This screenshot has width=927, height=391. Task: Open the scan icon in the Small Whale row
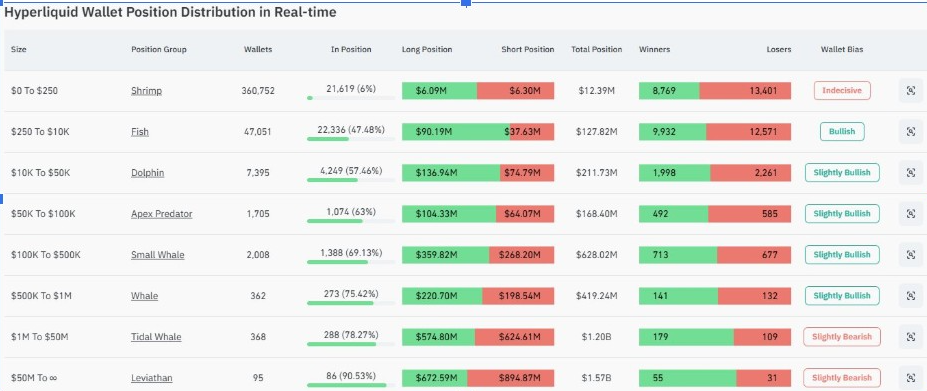click(x=910, y=255)
